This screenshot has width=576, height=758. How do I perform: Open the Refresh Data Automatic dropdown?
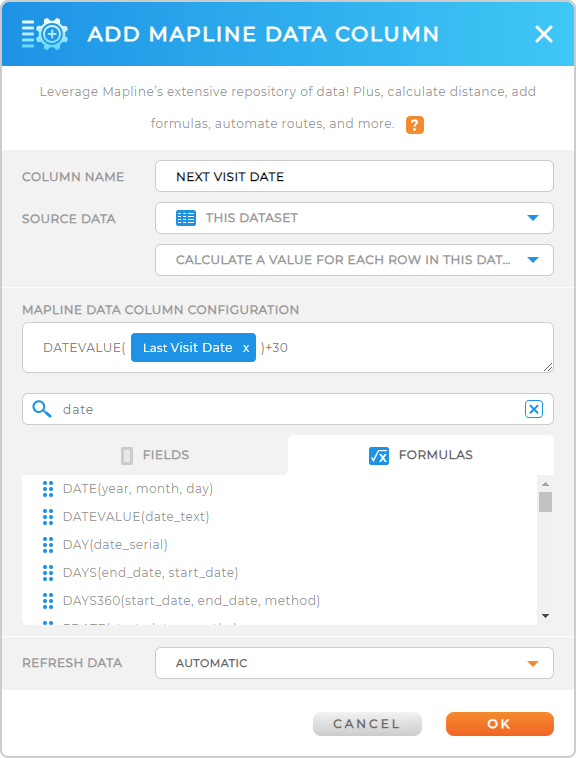point(354,663)
